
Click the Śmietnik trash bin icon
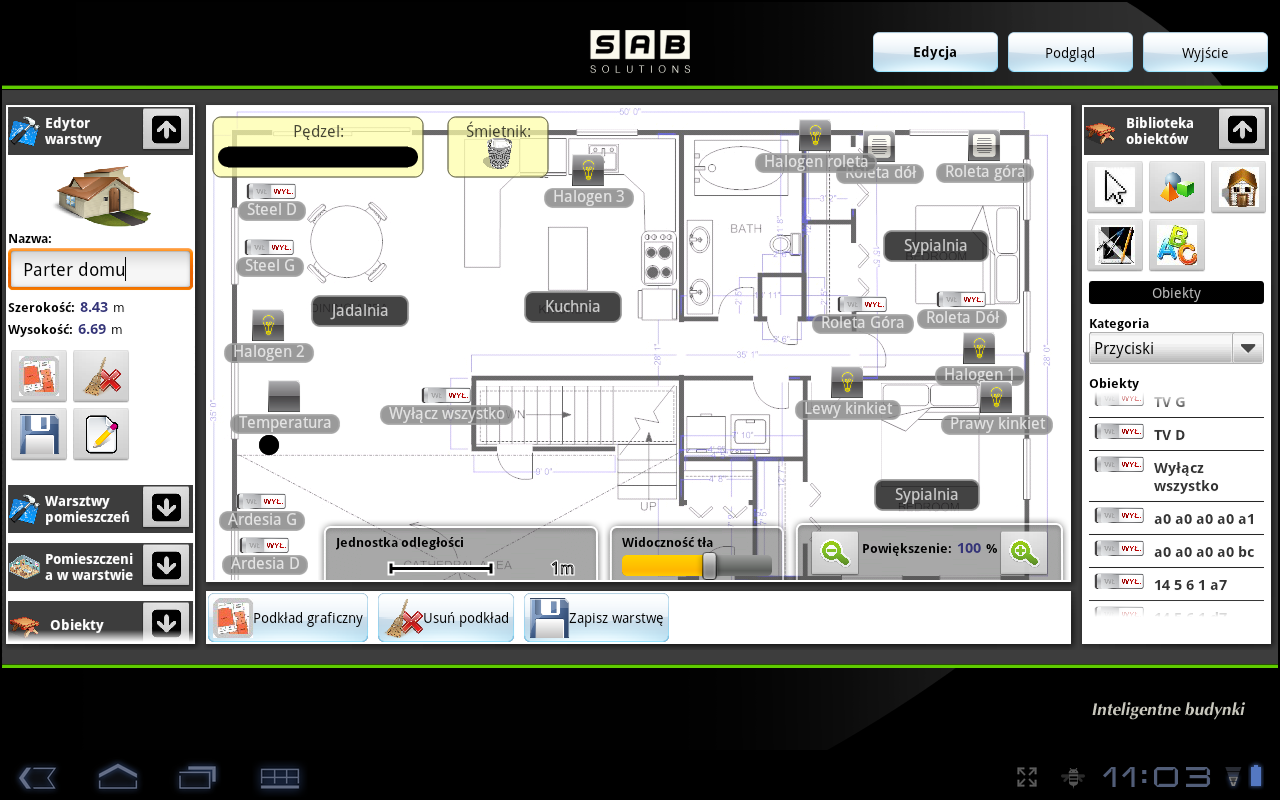(498, 155)
